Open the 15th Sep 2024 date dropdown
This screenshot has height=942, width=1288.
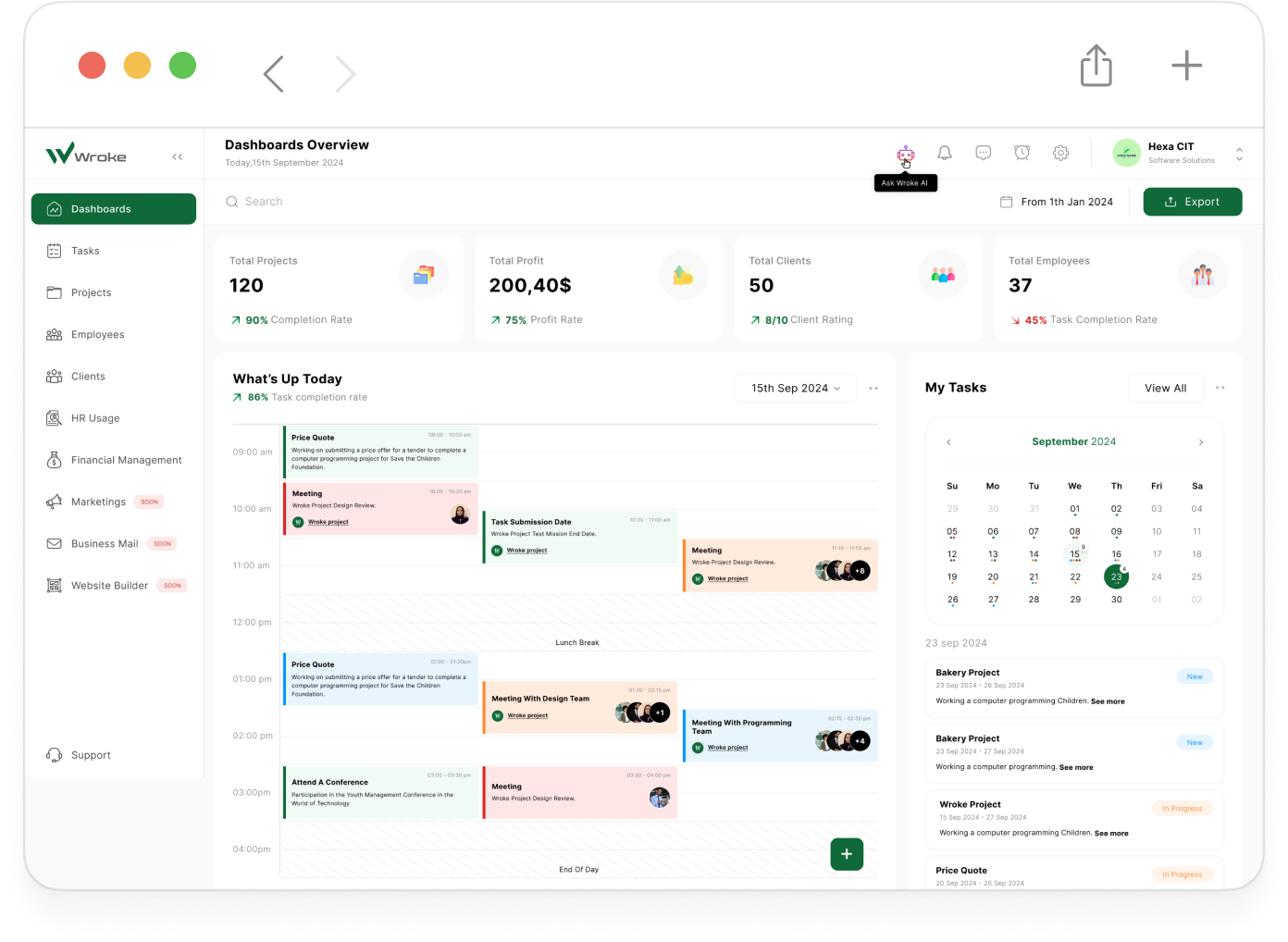(795, 388)
